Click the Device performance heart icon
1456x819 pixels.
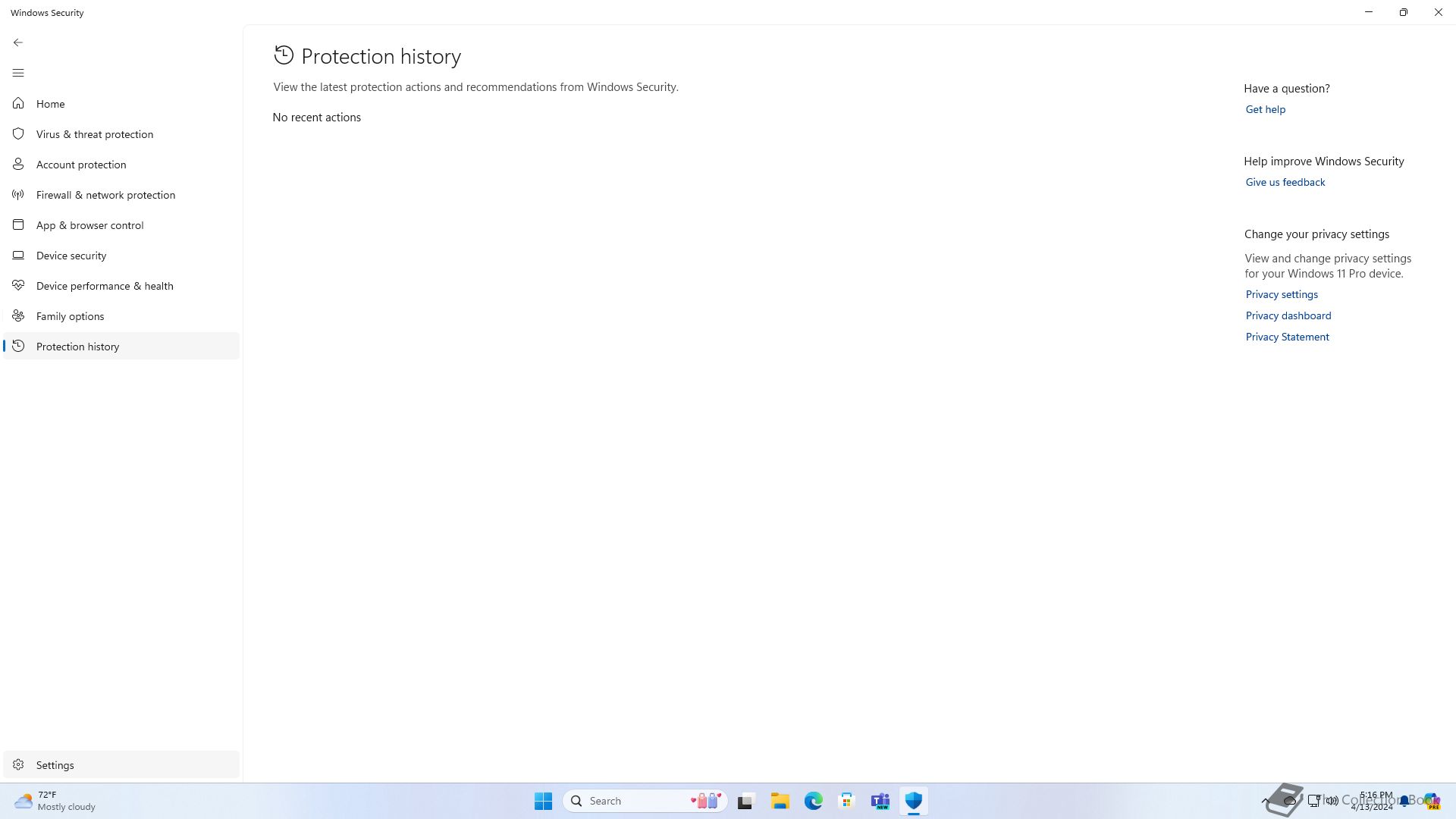coord(18,285)
